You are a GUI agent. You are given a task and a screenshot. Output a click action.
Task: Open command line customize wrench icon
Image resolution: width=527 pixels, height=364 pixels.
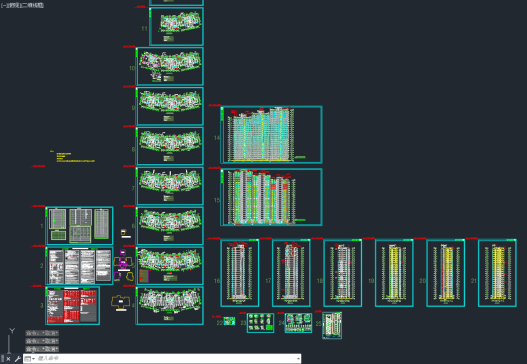17,359
